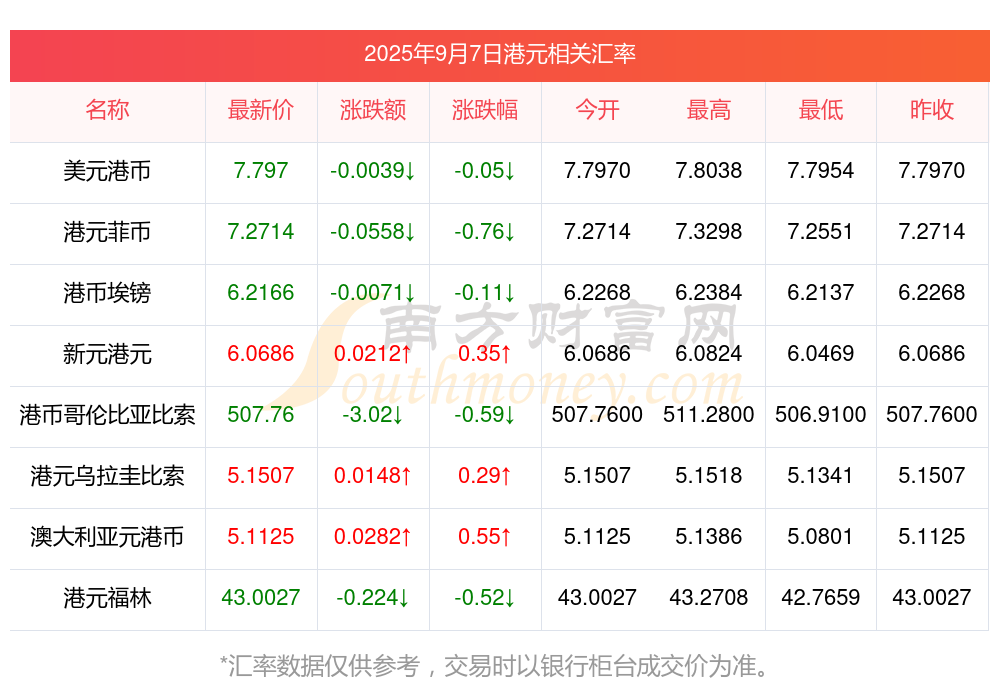Click percentage change -0.59↓
The image size is (1000, 698).
(x=485, y=414)
